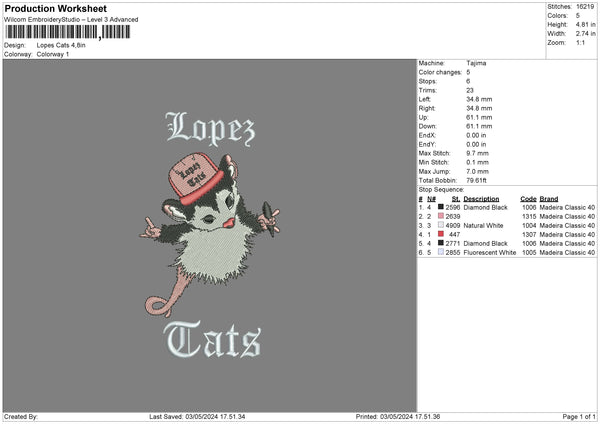This screenshot has width=600, height=424.
Task: Click the EndX value 0.00 in
Action: coord(476,135)
